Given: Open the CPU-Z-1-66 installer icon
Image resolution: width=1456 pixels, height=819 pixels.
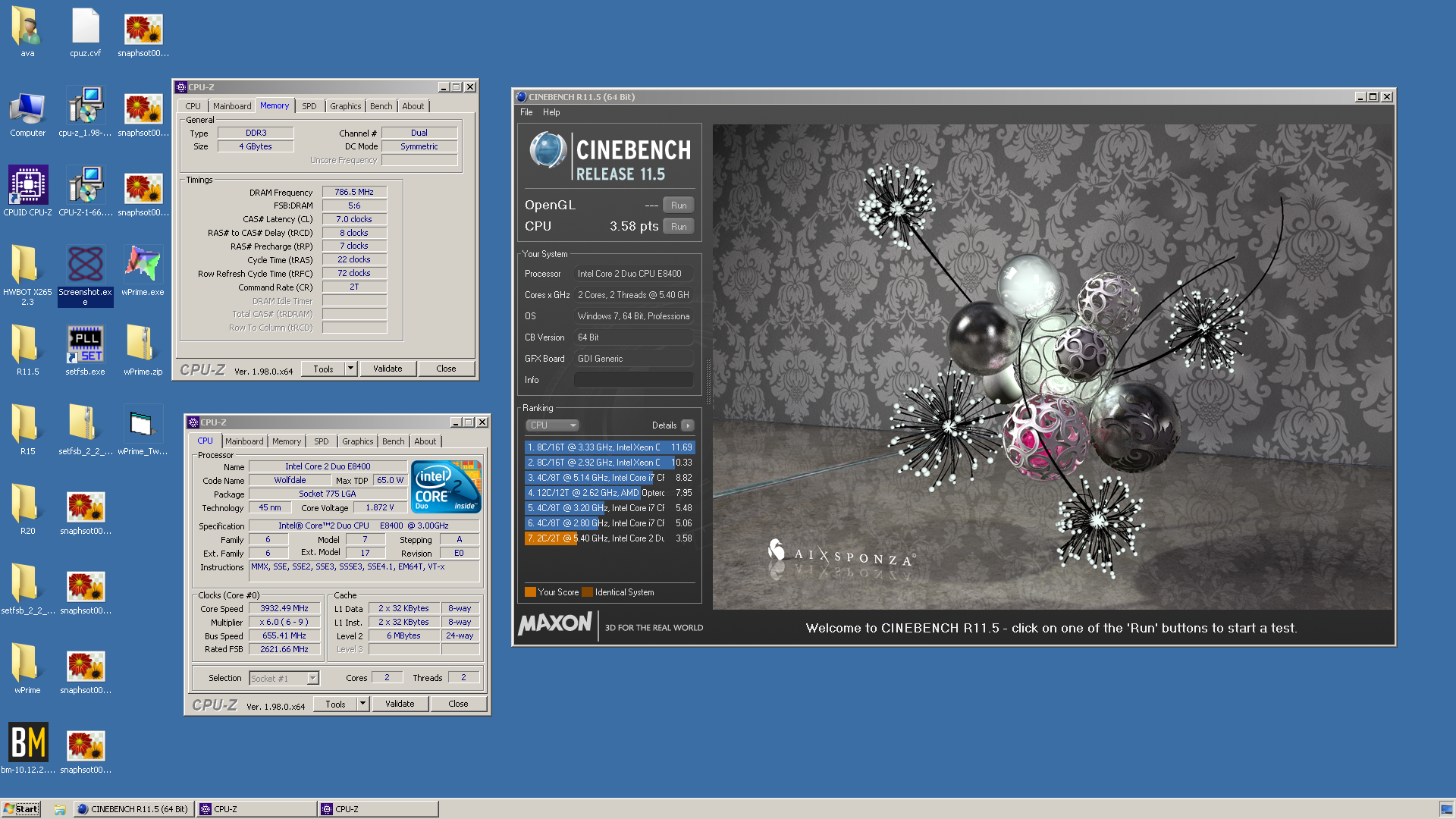Looking at the screenshot, I should click(x=85, y=191).
